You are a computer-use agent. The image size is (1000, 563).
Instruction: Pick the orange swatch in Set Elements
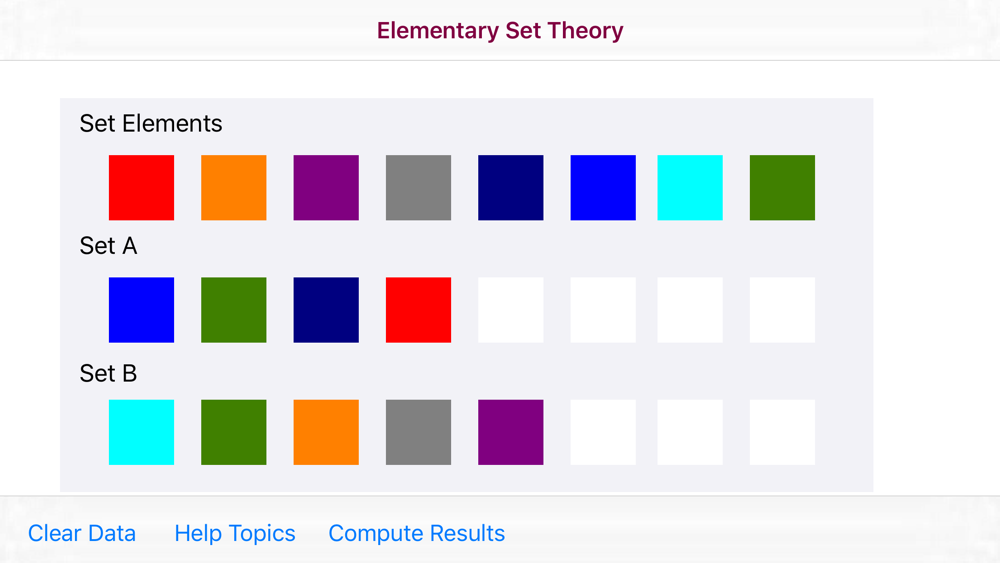click(234, 188)
